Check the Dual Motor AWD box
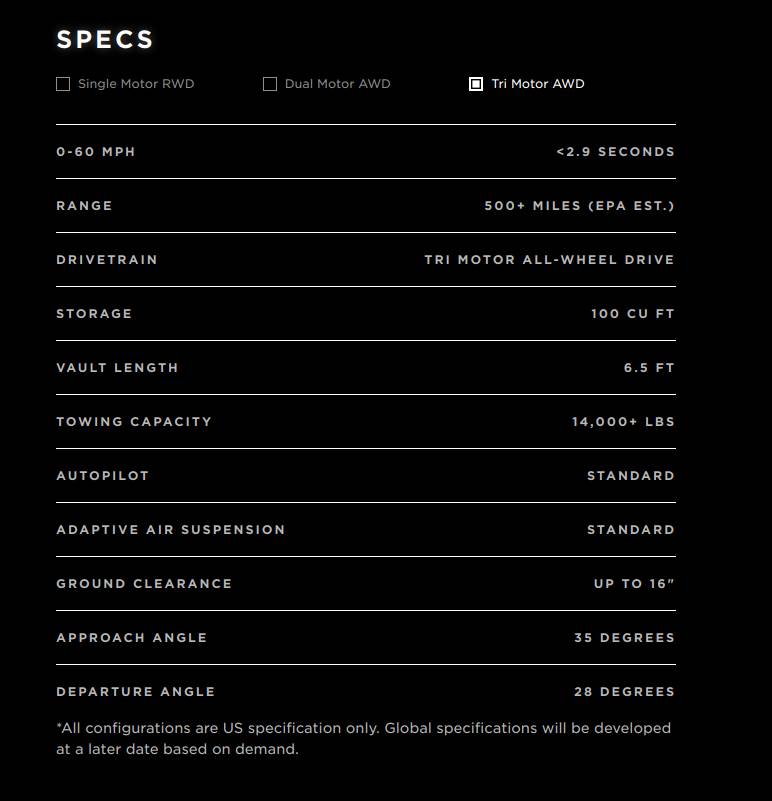 270,84
